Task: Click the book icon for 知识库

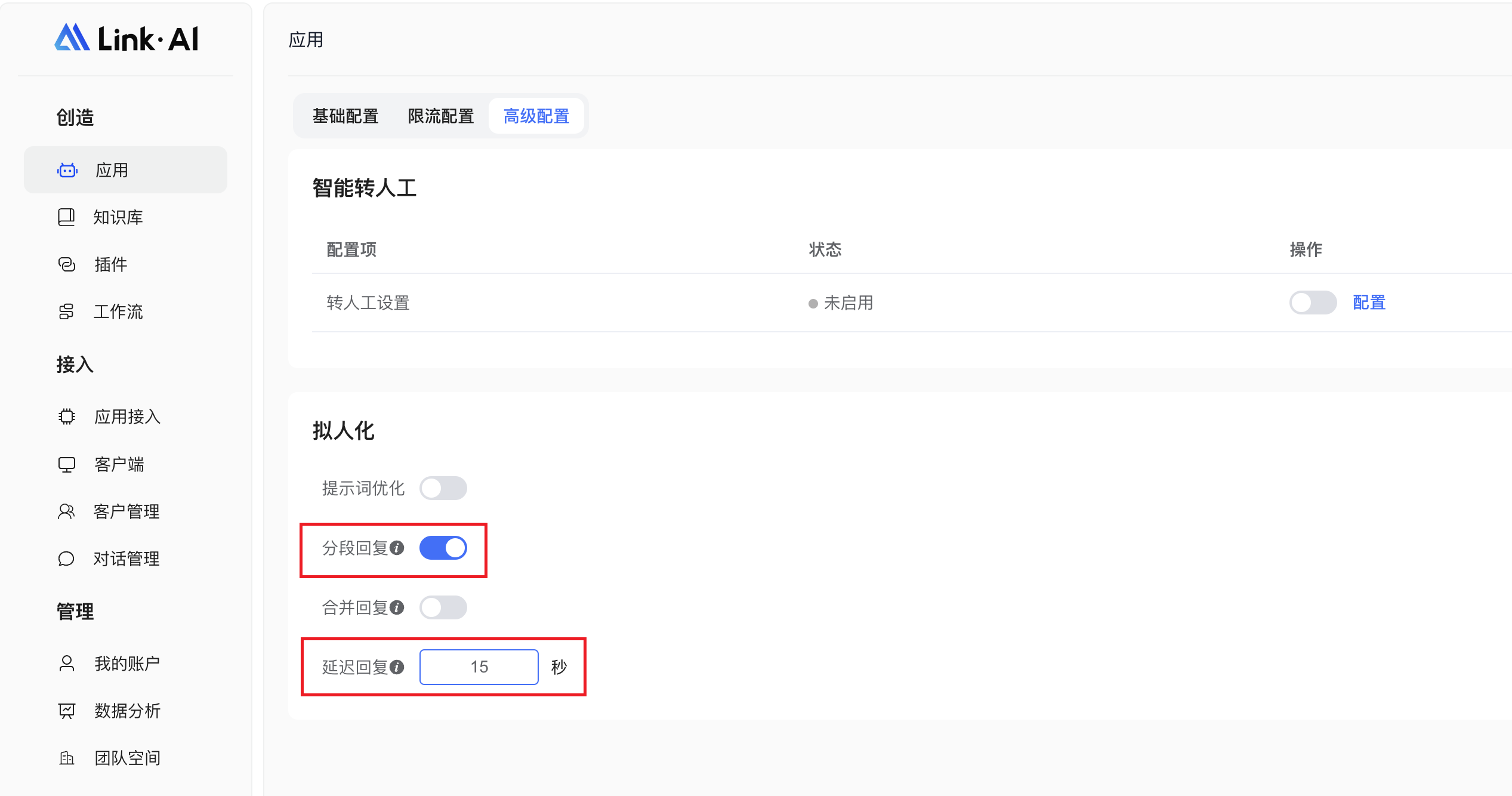Action: (x=66, y=217)
